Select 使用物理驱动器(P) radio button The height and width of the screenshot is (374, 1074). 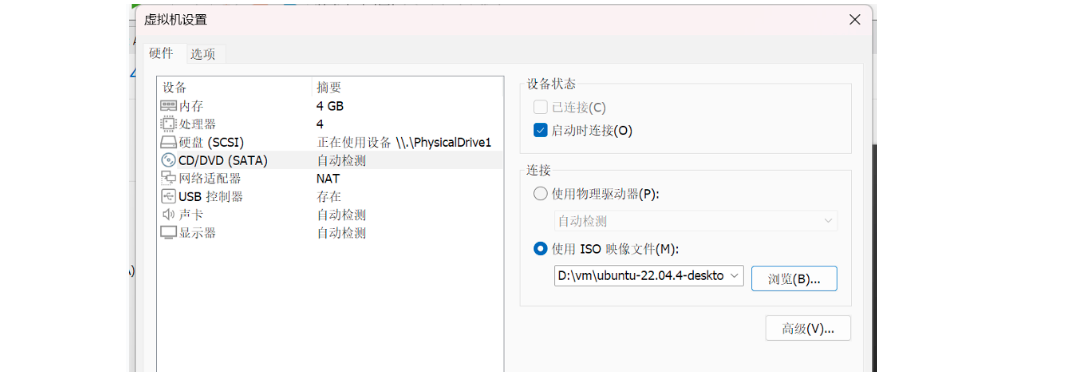(540, 194)
